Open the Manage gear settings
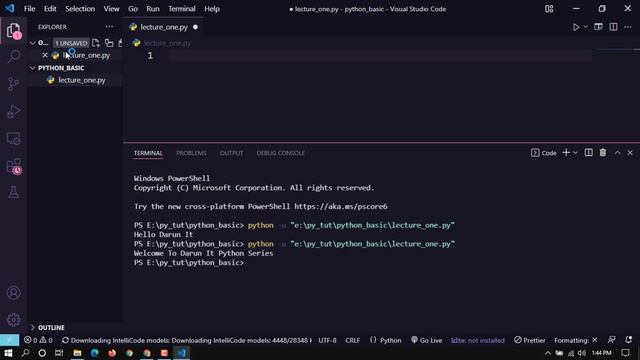Viewport: 640px width, 360px height. pos(13,320)
